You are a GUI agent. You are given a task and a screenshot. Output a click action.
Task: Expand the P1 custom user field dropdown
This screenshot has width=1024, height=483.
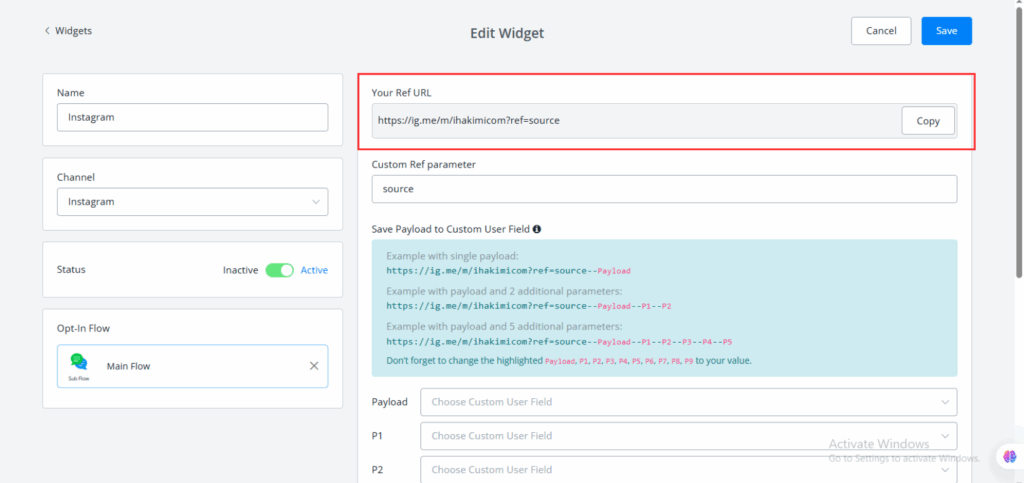point(689,436)
